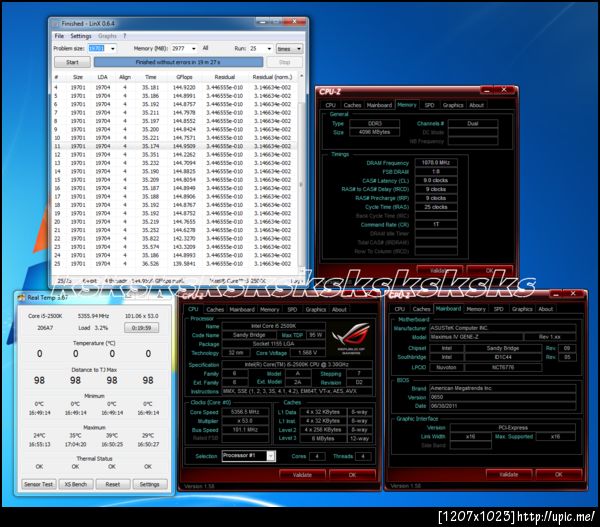Expand the Run count dropdown in LinX
The width and height of the screenshot is (600, 527).
[x=269, y=49]
